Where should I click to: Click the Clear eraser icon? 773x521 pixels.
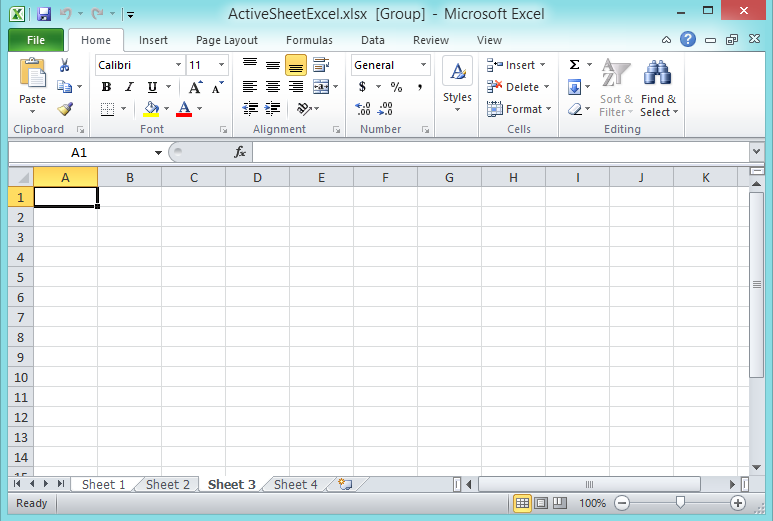click(575, 109)
